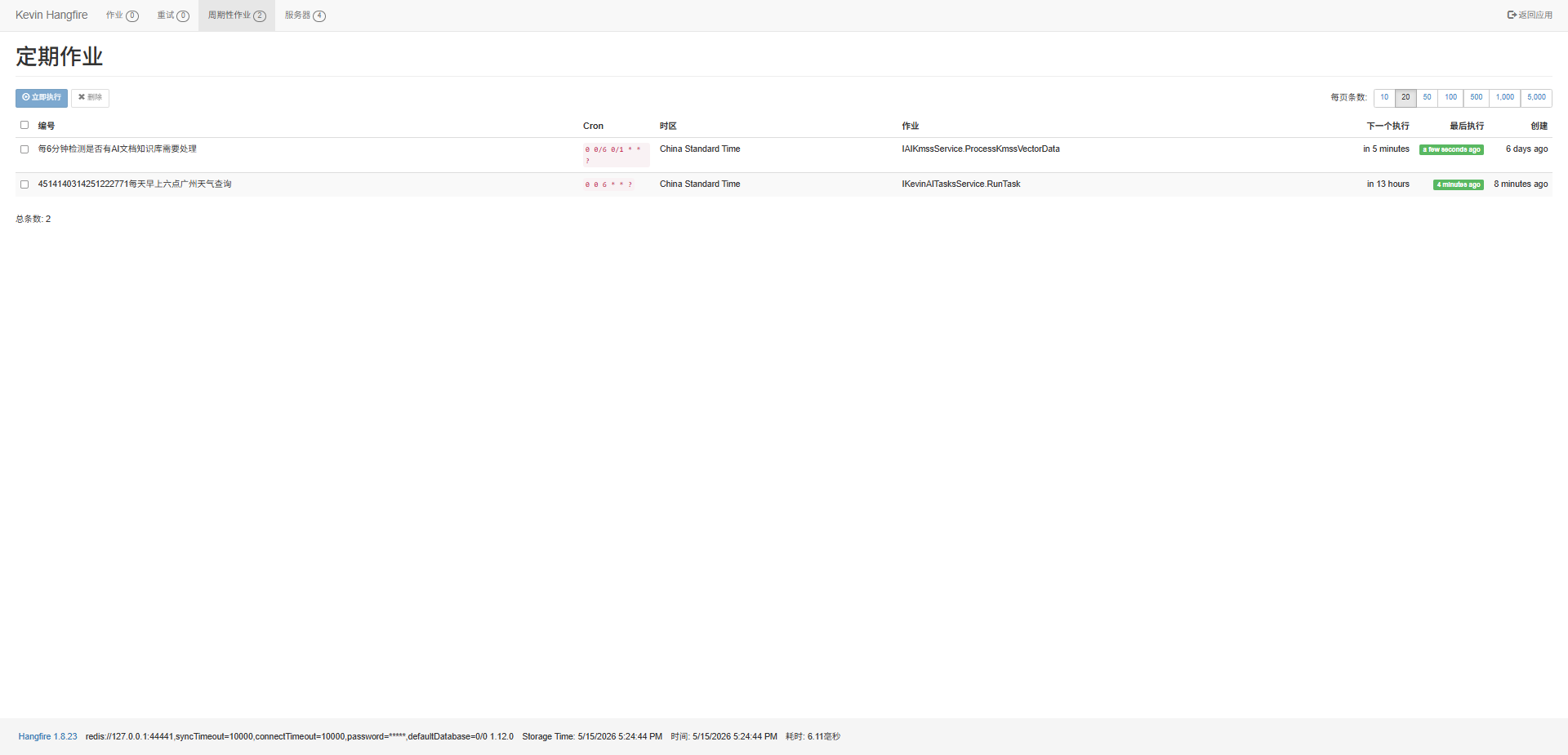The image size is (1568, 755).
Task: Click the Storage Time value in footer
Action: 592,737
